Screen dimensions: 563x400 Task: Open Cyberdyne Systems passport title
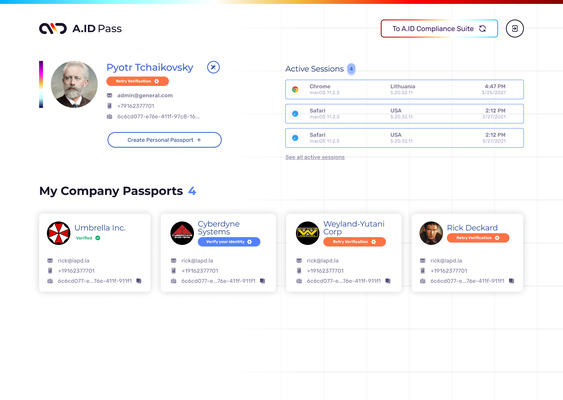(219, 228)
